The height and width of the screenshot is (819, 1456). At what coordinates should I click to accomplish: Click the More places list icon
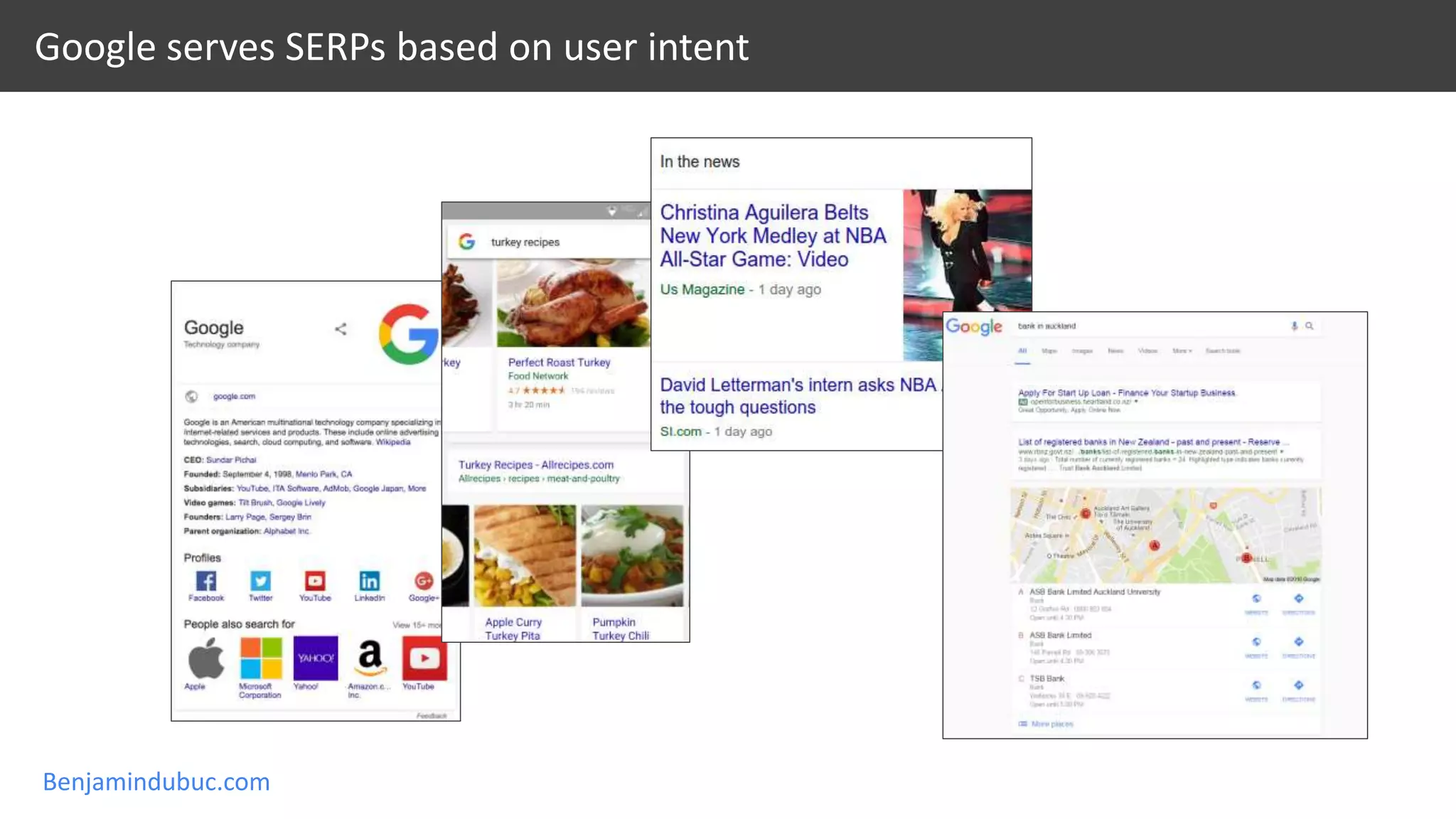(1022, 724)
